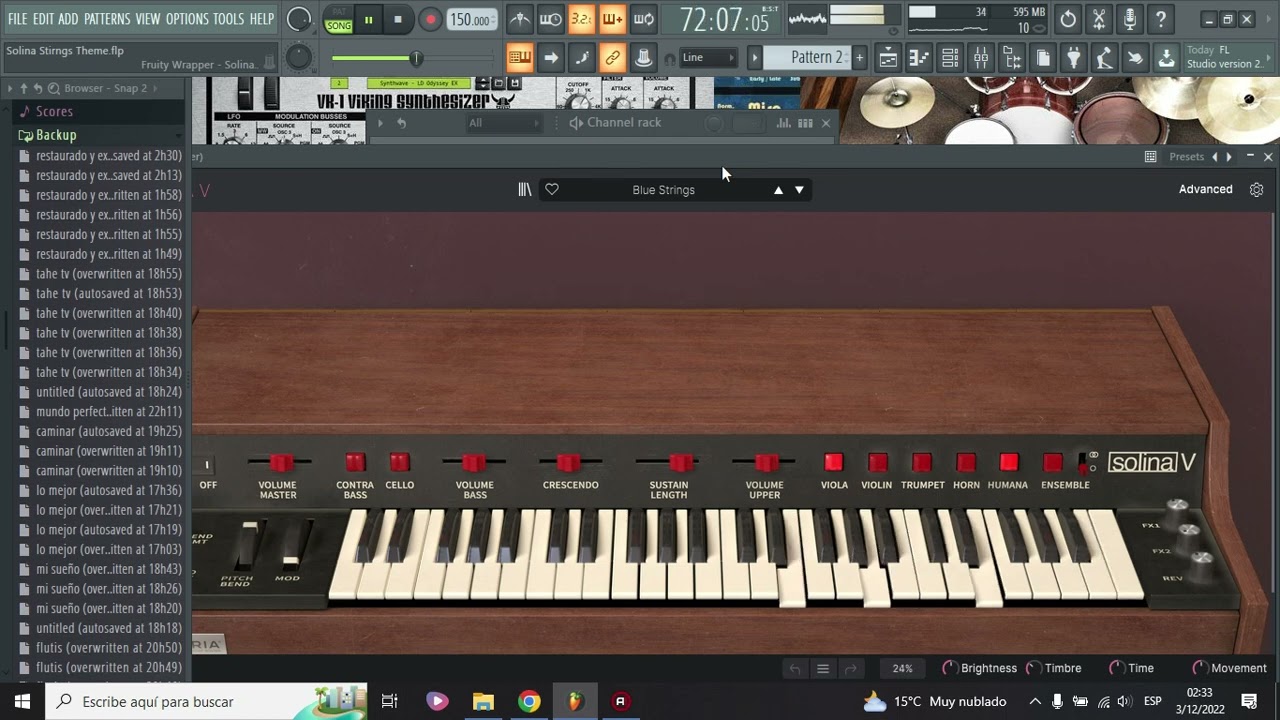The height and width of the screenshot is (720, 1280).
Task: Open the audio editor scissors icon
Action: 1099,19
